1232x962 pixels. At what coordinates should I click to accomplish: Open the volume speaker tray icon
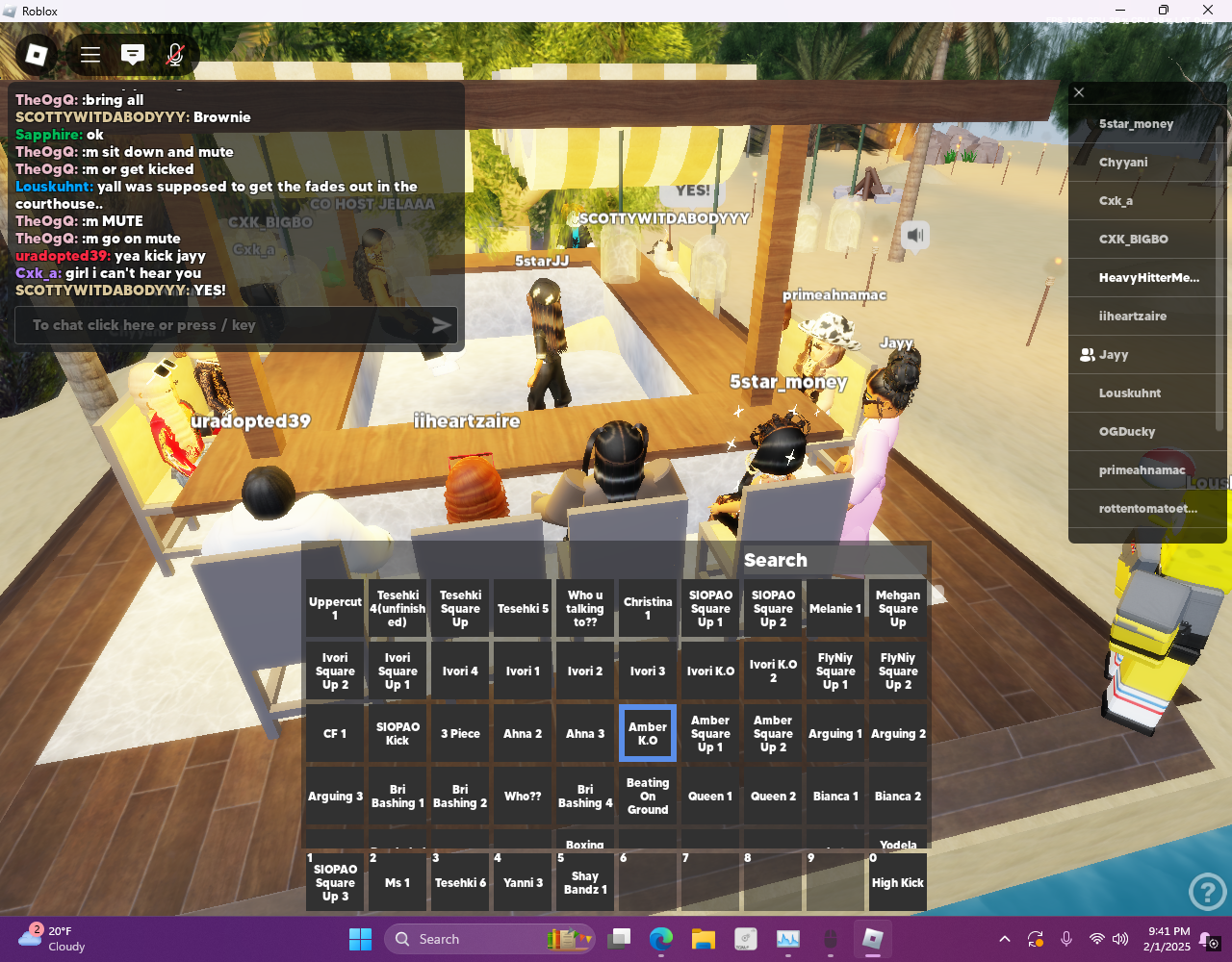[1120, 939]
